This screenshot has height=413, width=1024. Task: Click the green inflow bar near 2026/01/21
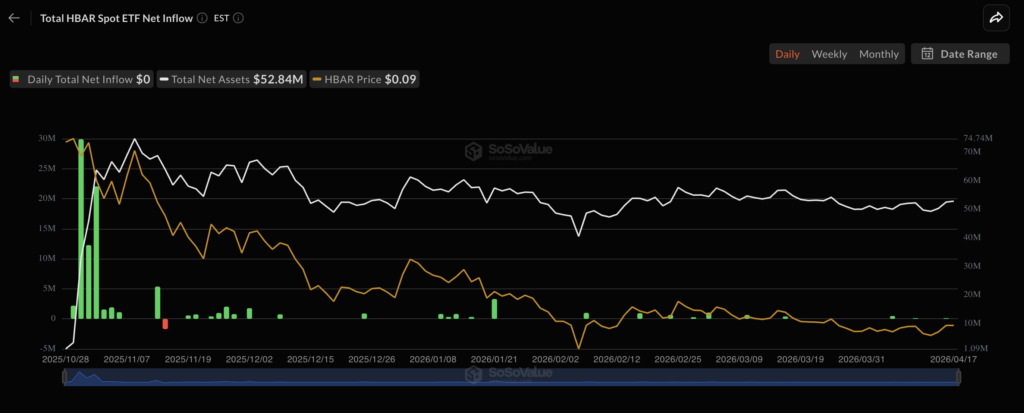click(494, 308)
